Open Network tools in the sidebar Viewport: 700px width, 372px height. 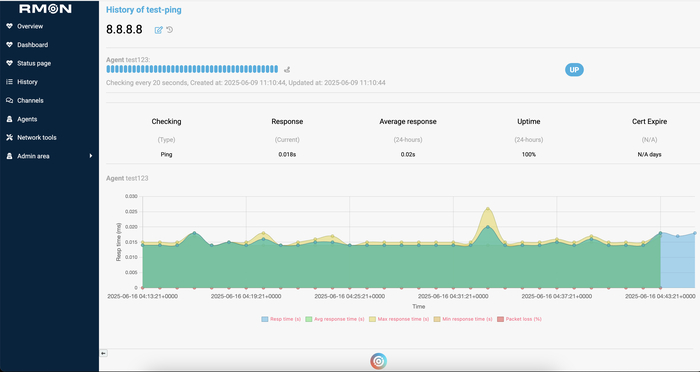pyautogui.click(x=37, y=138)
